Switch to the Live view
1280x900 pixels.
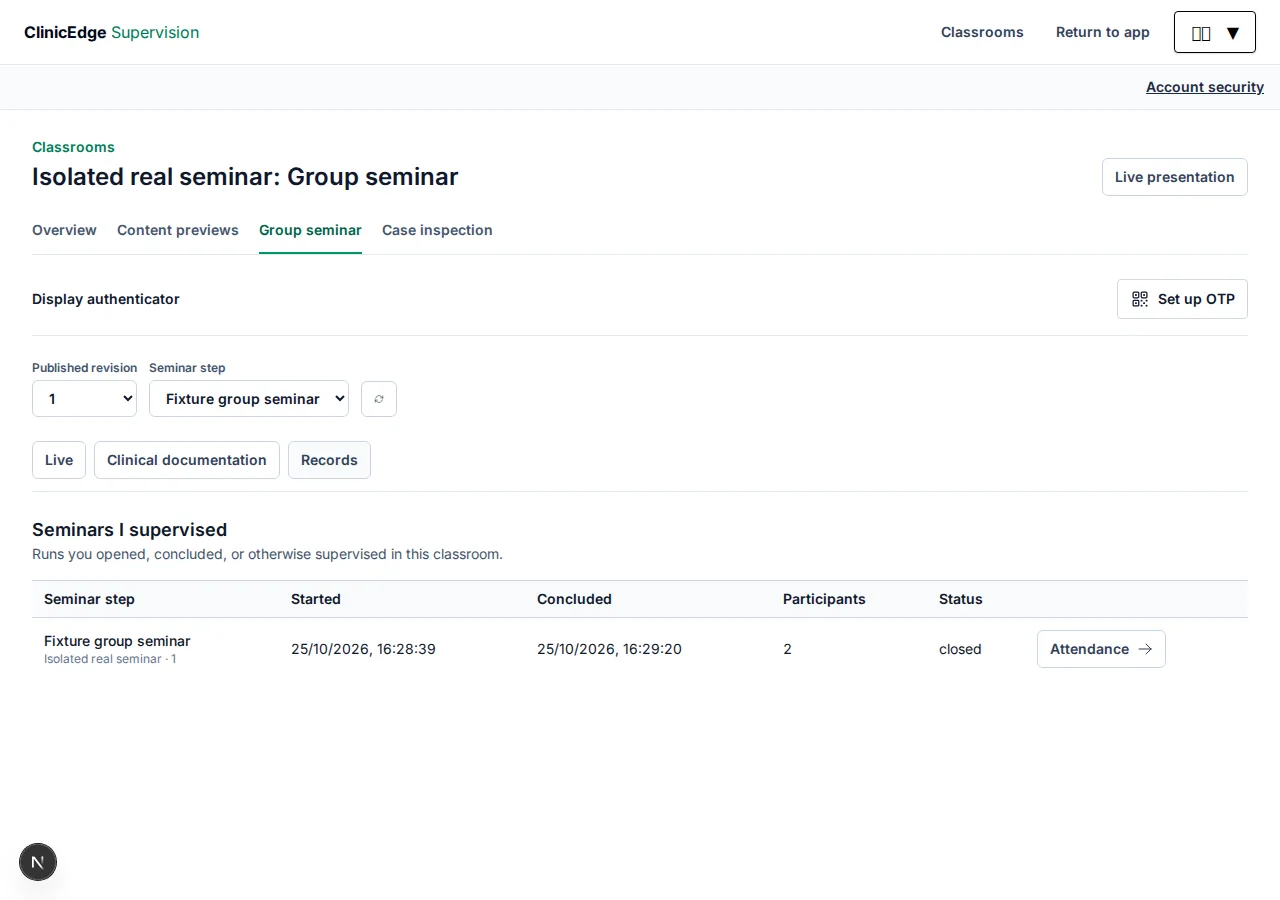(x=59, y=460)
